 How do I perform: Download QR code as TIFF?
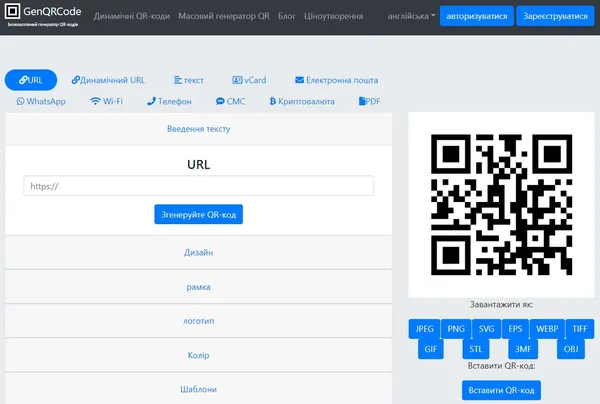pyautogui.click(x=580, y=329)
